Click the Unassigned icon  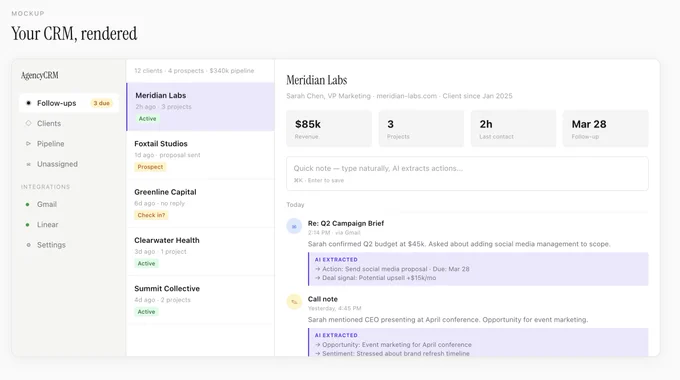29,164
